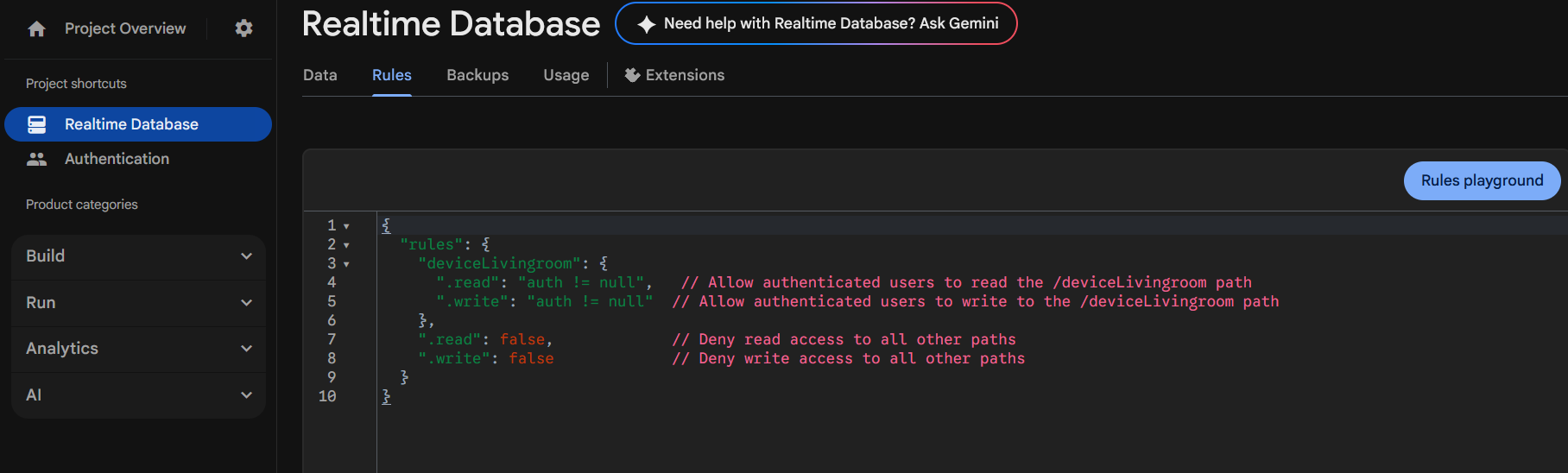Screen dimensions: 1568x473
Task: Click comment about users writing deviceLivingroom path
Action: coord(976,301)
